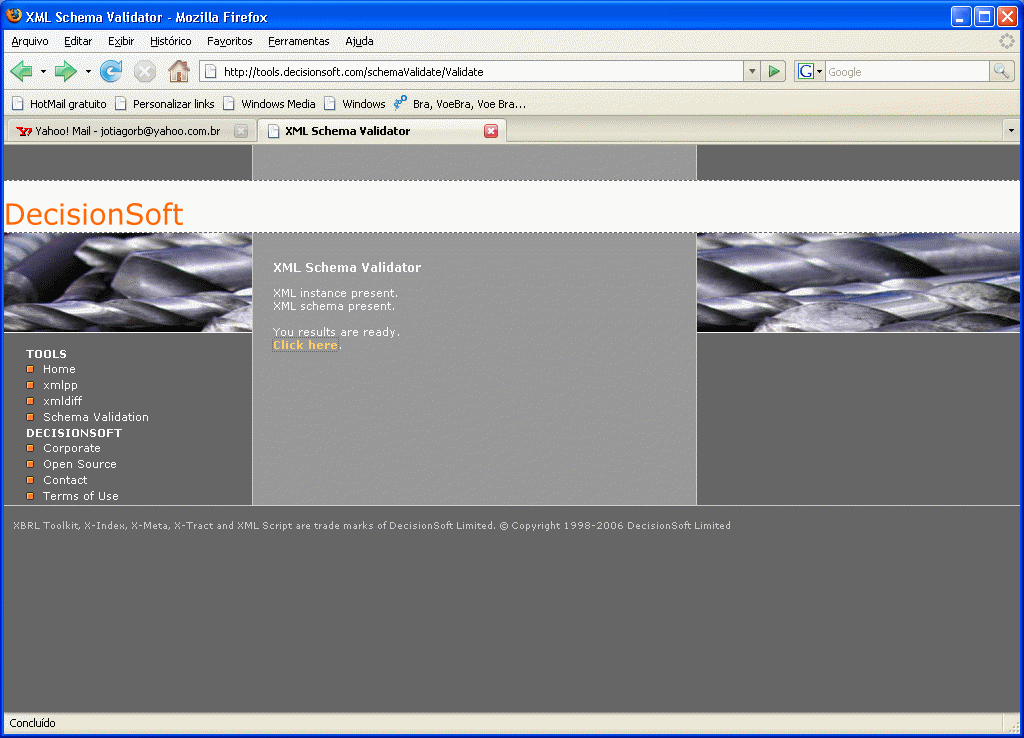
Task: Reload the page with the Refresh icon
Action: click(x=111, y=71)
